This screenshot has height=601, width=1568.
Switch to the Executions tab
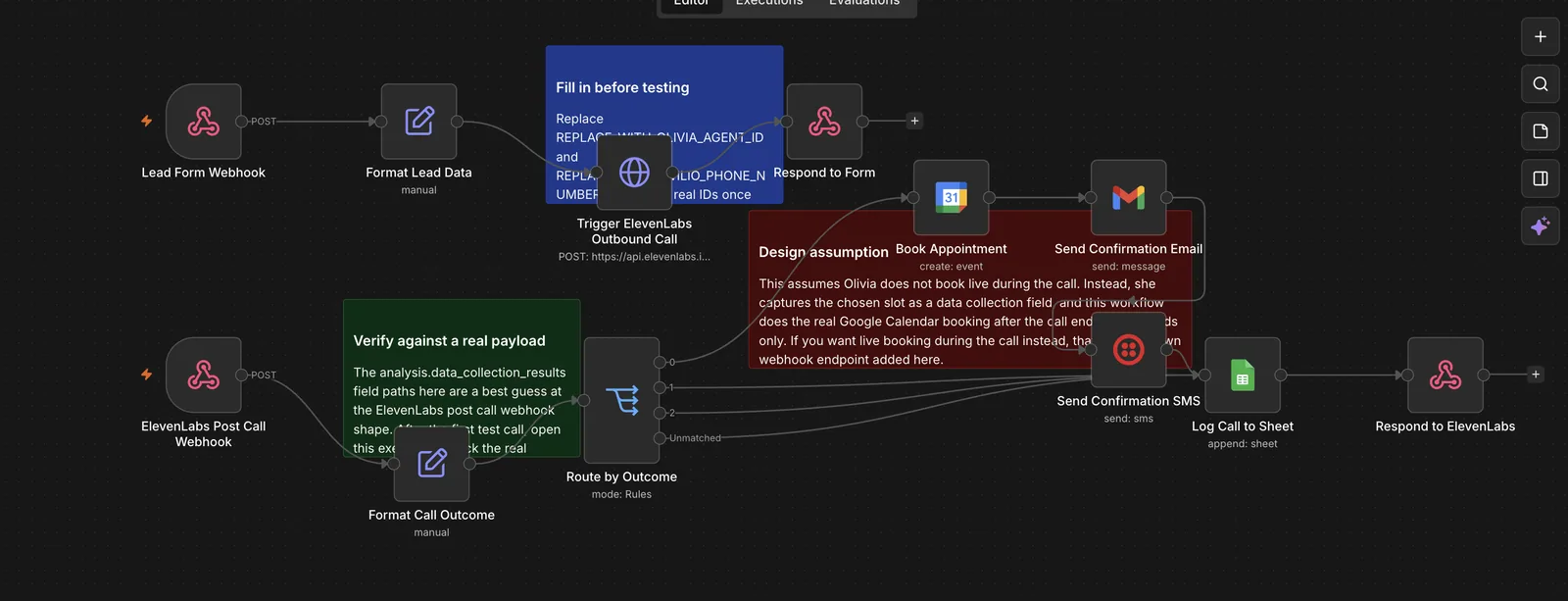(769, 3)
